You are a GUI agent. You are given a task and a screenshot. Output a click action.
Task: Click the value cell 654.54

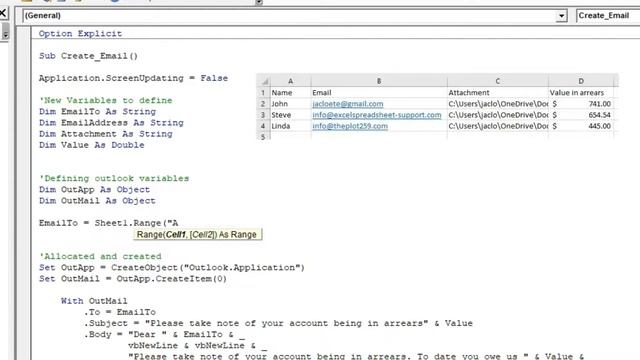click(x=581, y=115)
